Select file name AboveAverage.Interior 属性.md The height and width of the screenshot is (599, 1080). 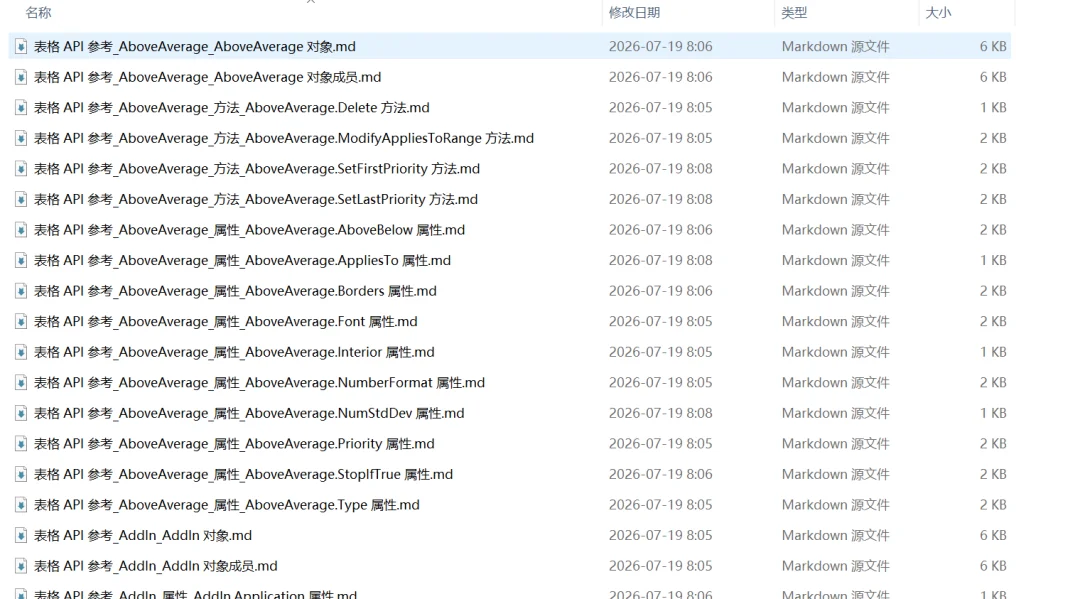234,352
